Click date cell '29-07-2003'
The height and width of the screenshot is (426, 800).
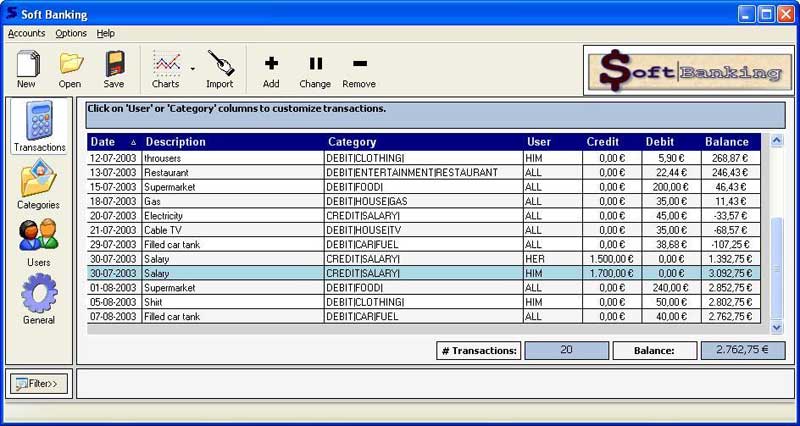coord(113,244)
